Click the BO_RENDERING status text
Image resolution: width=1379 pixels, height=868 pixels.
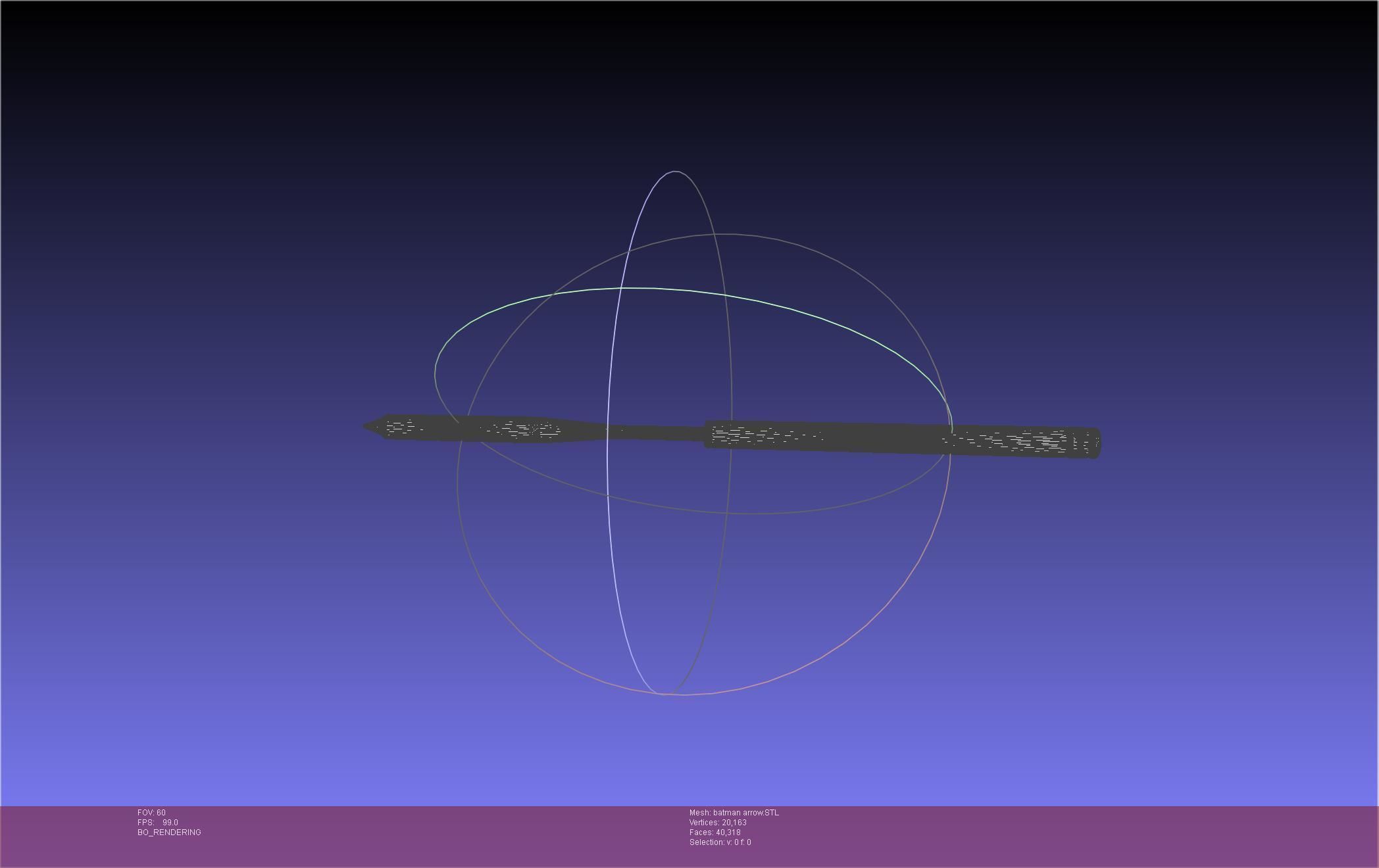coord(169,832)
